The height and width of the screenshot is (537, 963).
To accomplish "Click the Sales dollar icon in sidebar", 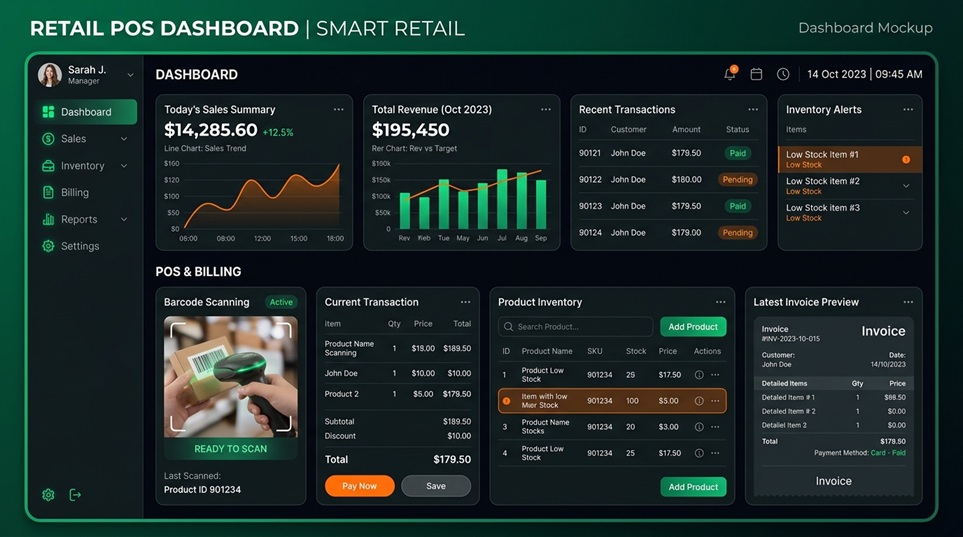I will [x=48, y=139].
